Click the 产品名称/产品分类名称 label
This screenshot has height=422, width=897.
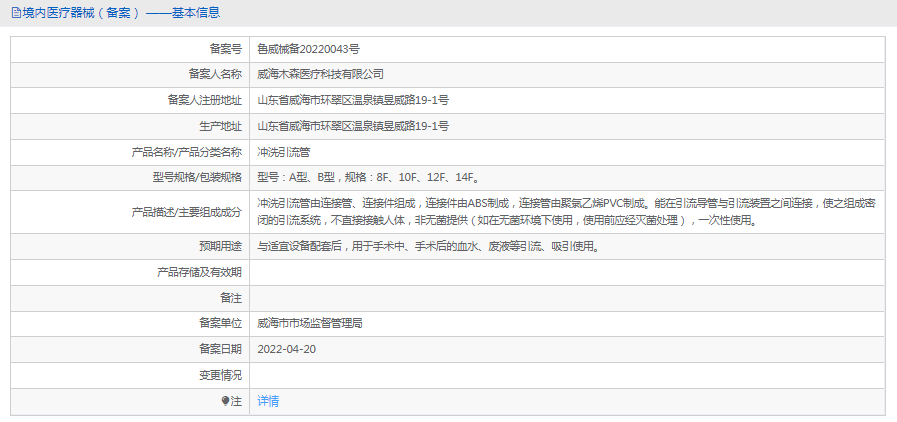coord(187,152)
